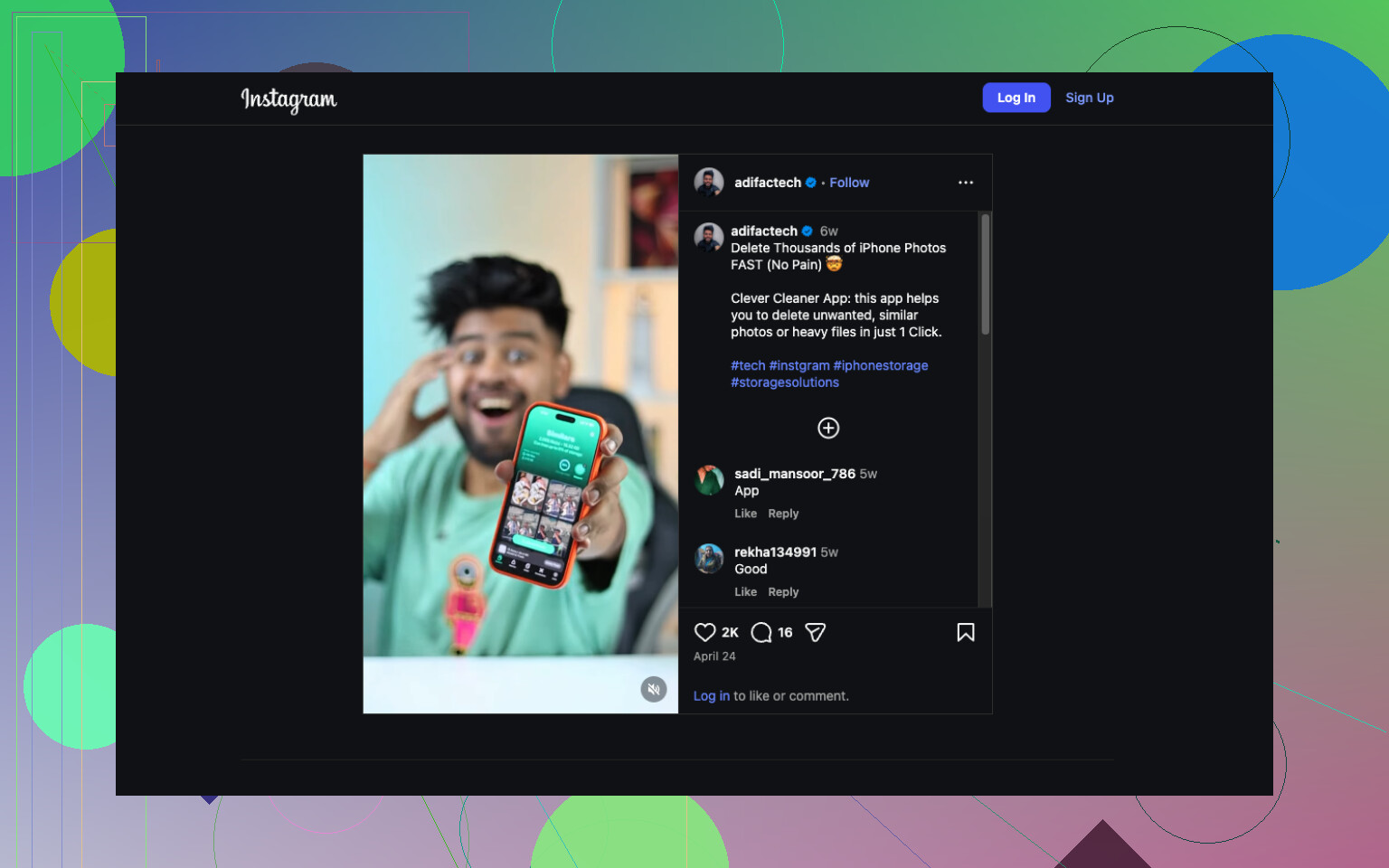The width and height of the screenshot is (1389, 868).
Task: Click the April 24 post date
Action: pos(714,656)
